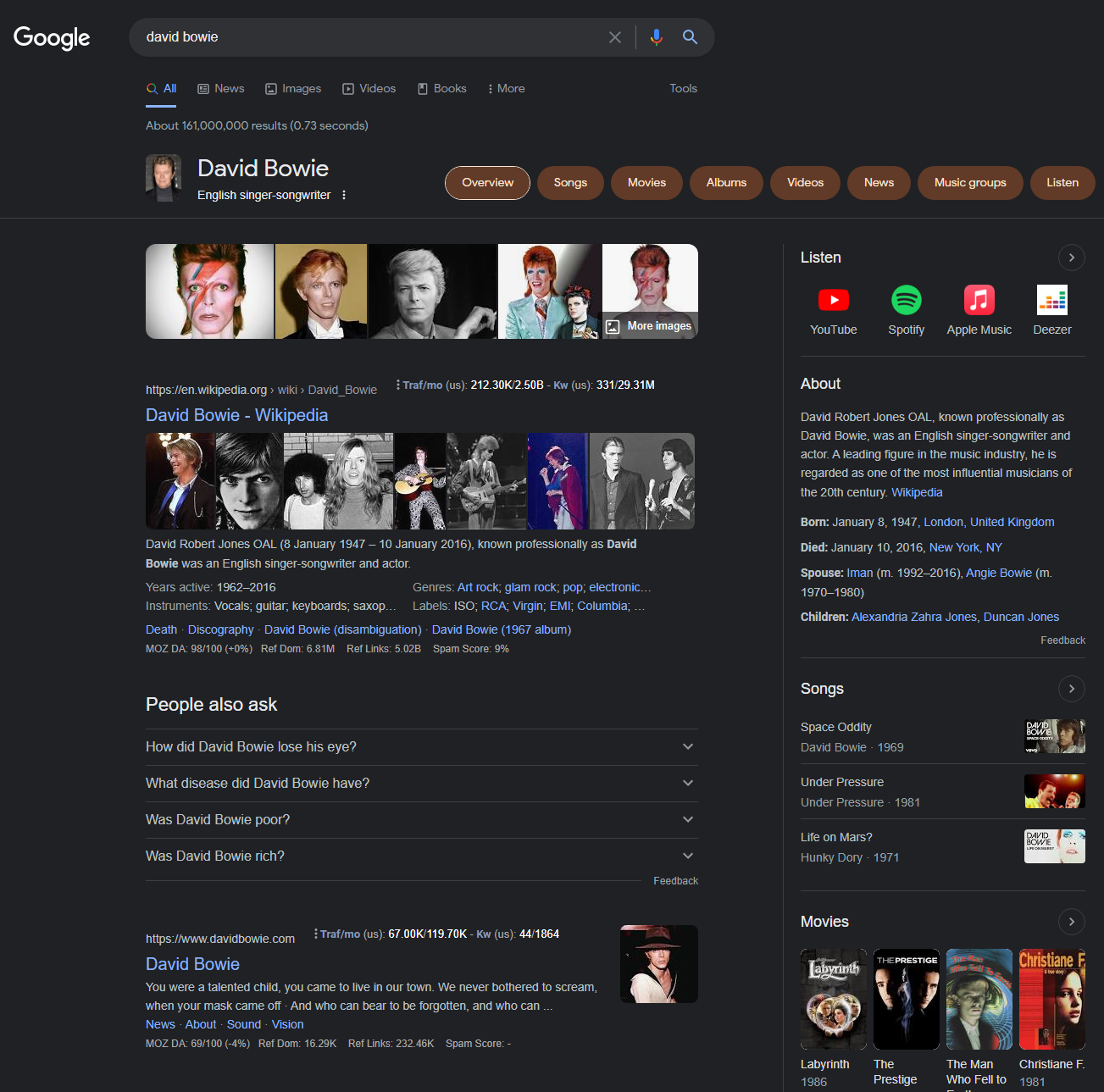Click Feedback under People also ask

pyautogui.click(x=675, y=881)
